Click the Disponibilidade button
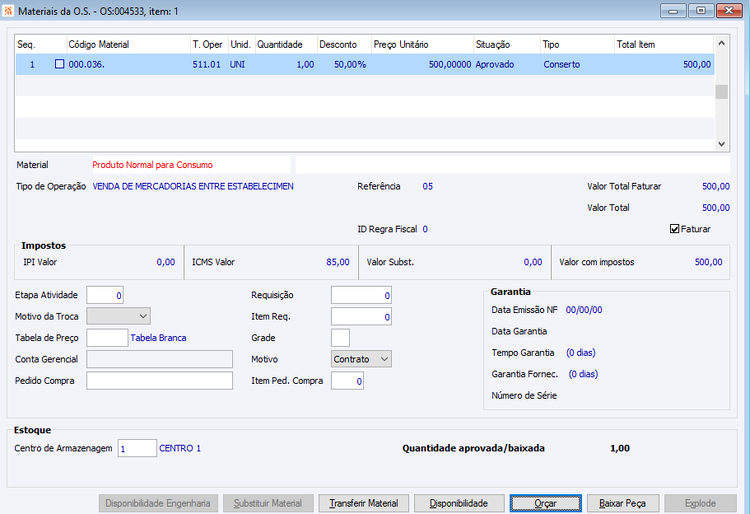The height and width of the screenshot is (514, 750). coord(459,503)
